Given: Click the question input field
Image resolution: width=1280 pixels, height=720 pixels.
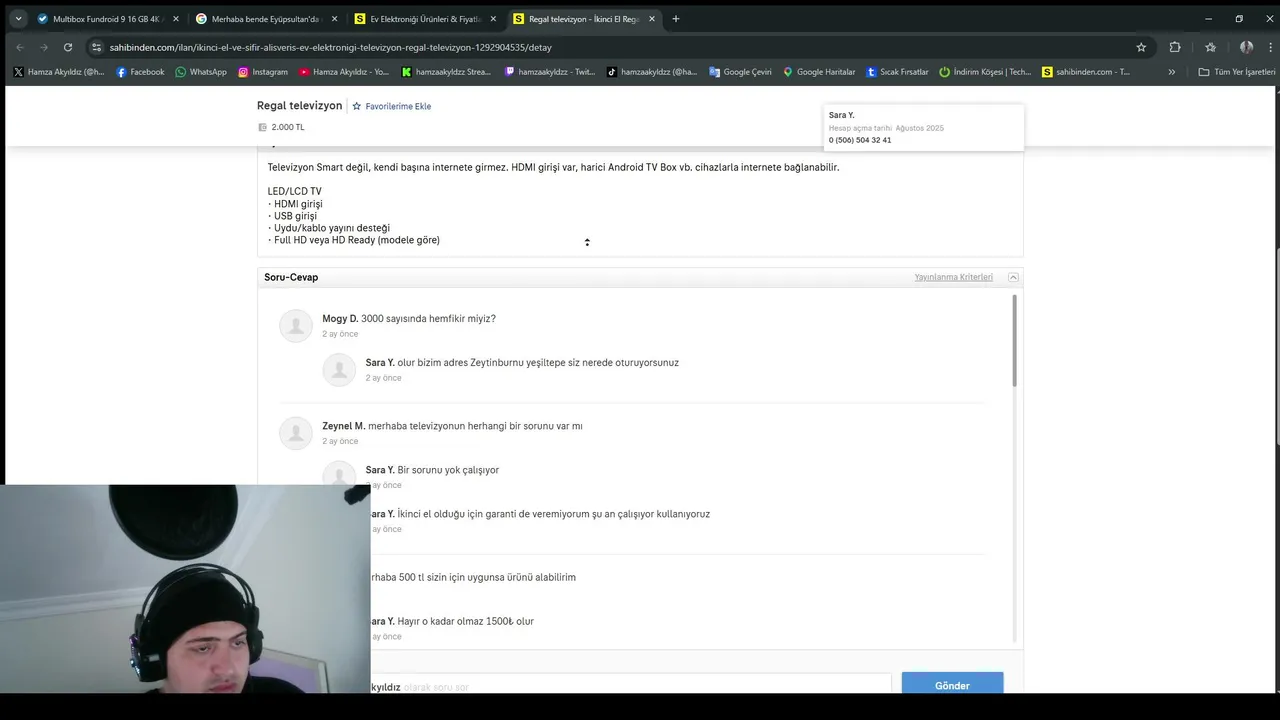Looking at the screenshot, I should click(630, 686).
